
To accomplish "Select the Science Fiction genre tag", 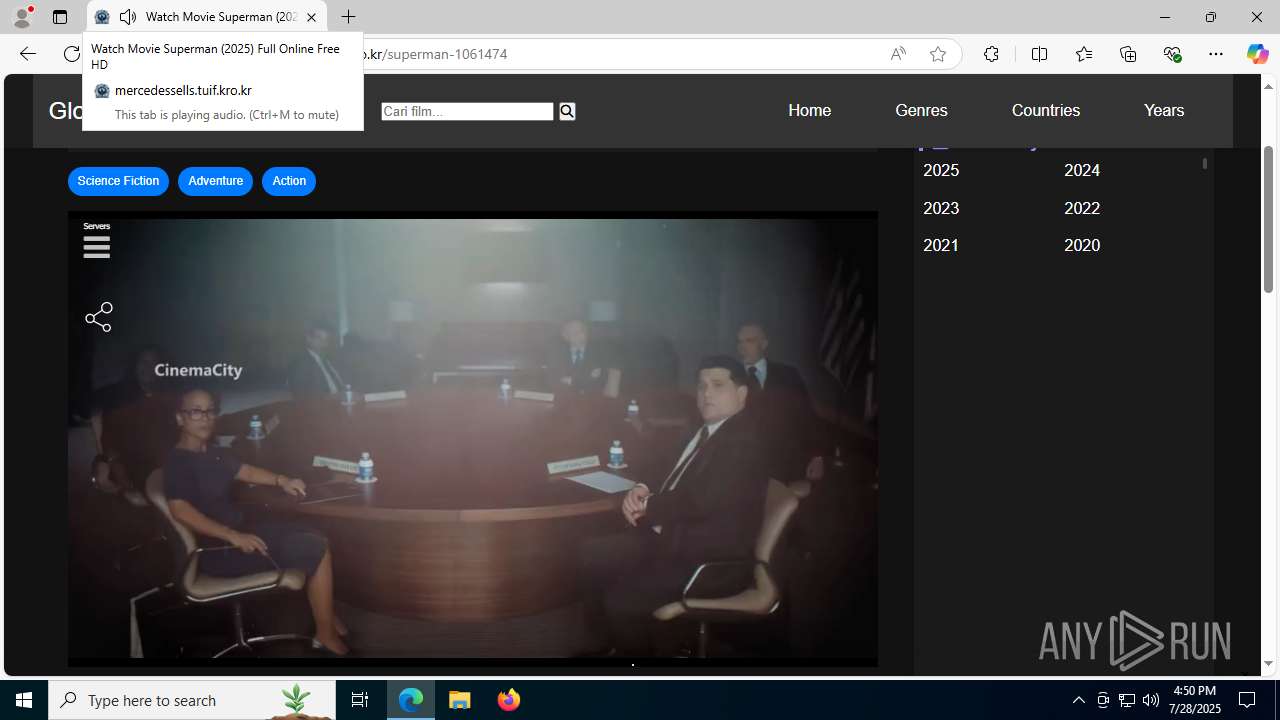I will (x=118, y=181).
